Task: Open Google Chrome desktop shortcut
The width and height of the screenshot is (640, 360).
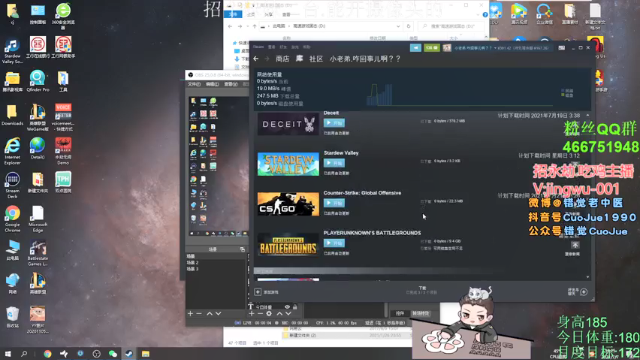Action: (x=12, y=219)
